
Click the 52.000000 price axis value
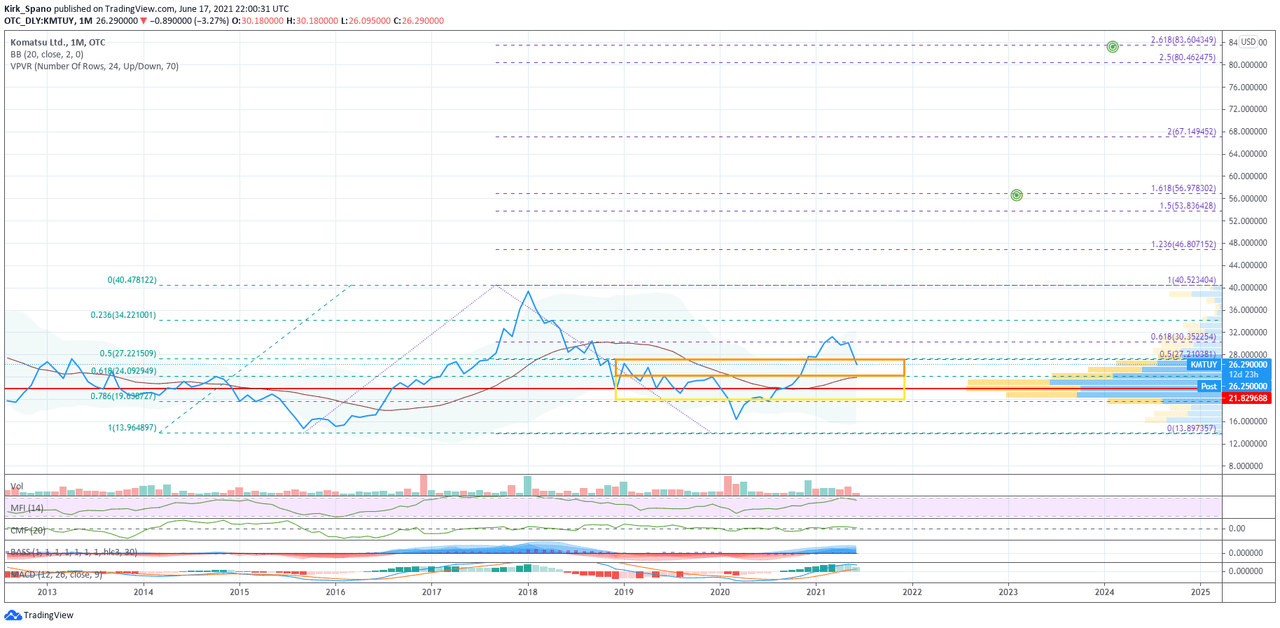tap(1248, 220)
